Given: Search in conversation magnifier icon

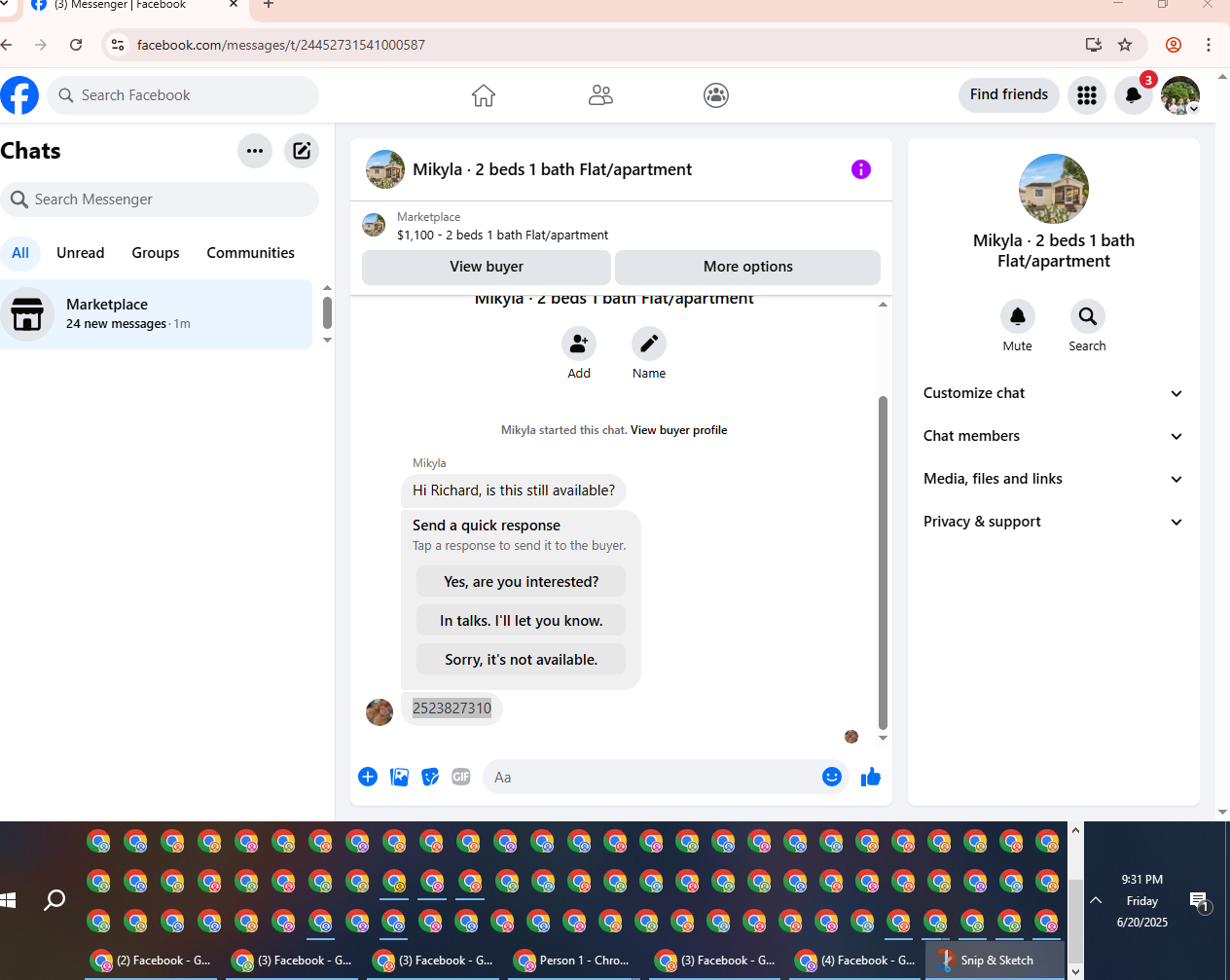Looking at the screenshot, I should coord(1088,316).
